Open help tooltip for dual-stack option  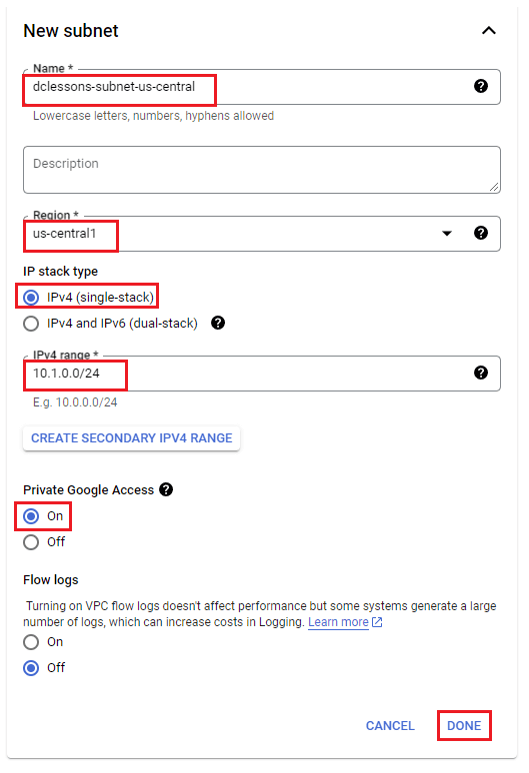coord(218,323)
